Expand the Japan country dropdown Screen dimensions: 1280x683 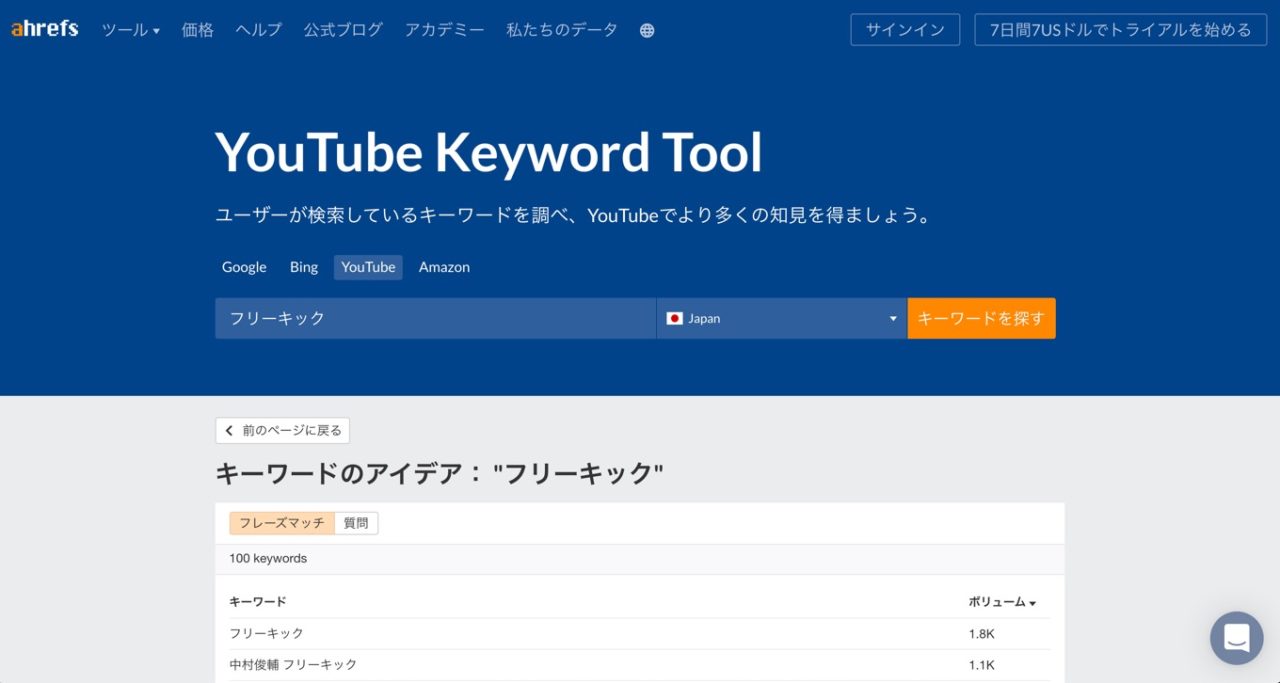(891, 318)
